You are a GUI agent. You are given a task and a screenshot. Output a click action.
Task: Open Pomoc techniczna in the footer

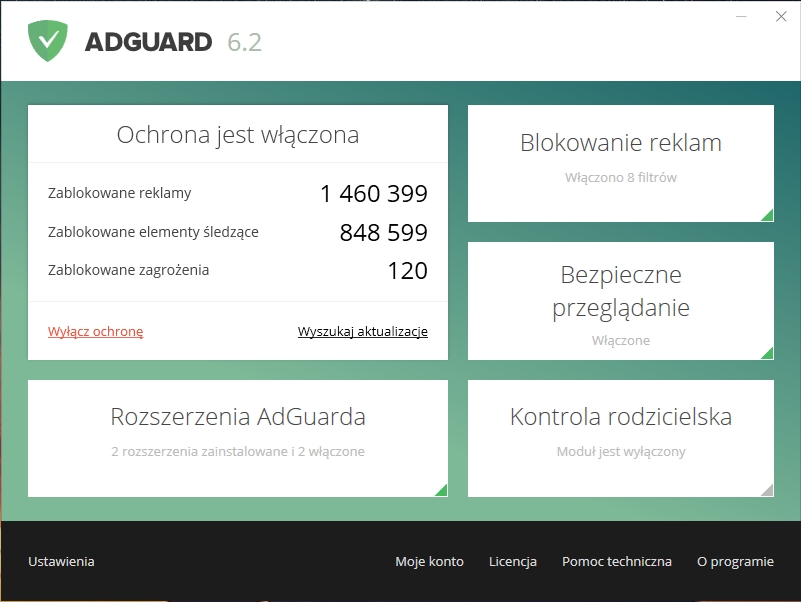(617, 561)
